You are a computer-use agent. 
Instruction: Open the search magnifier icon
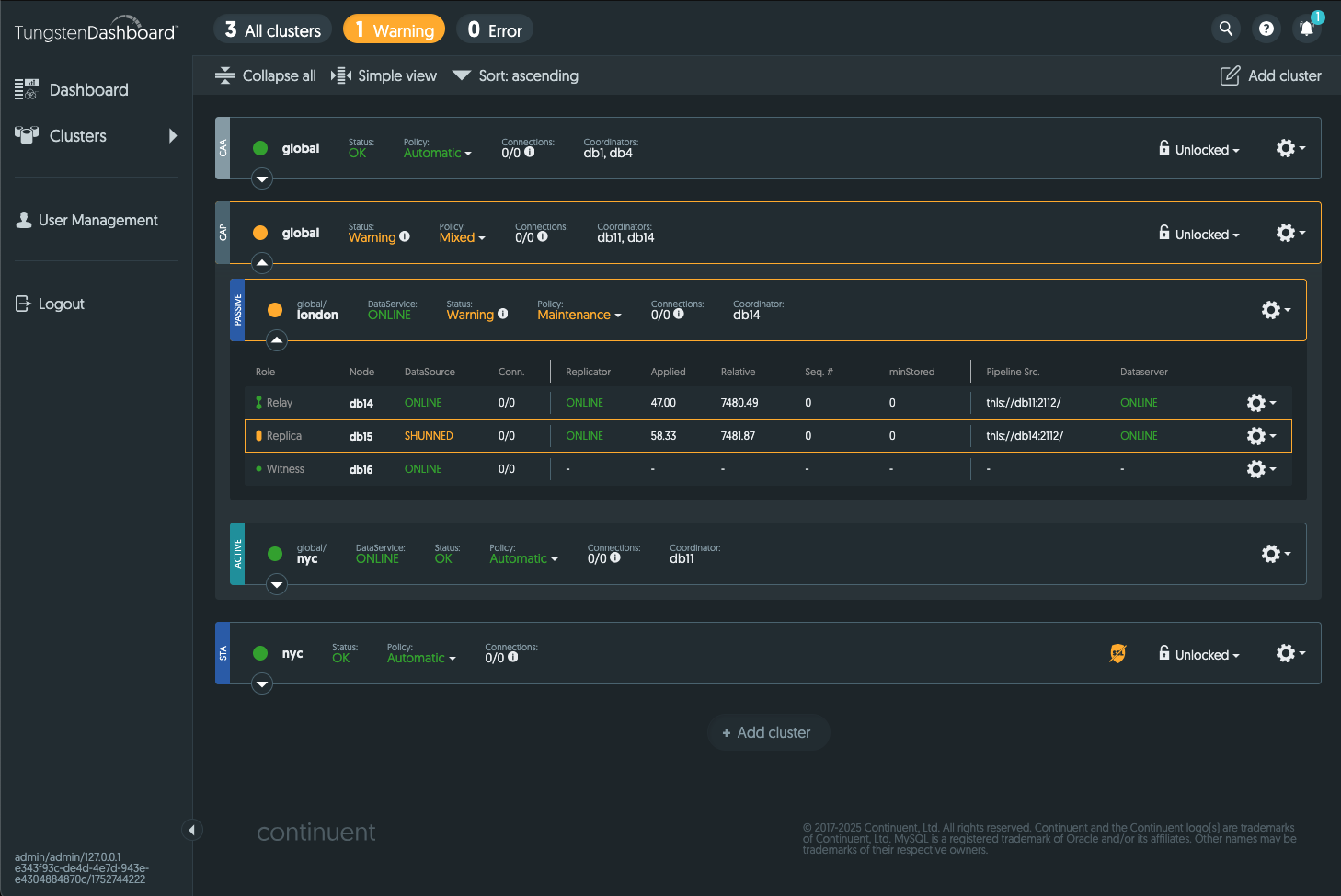tap(1225, 29)
